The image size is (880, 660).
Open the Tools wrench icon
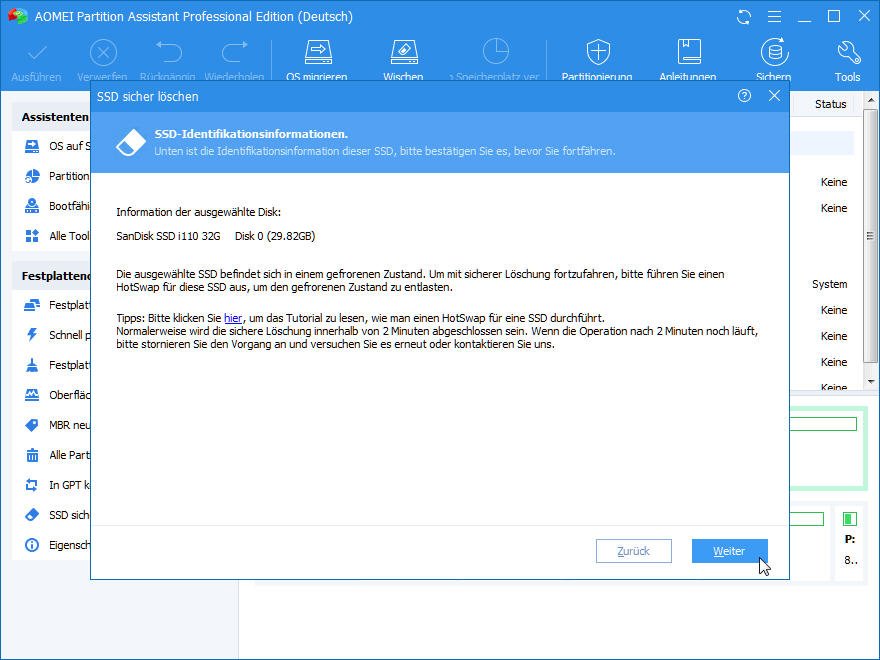[x=847, y=60]
